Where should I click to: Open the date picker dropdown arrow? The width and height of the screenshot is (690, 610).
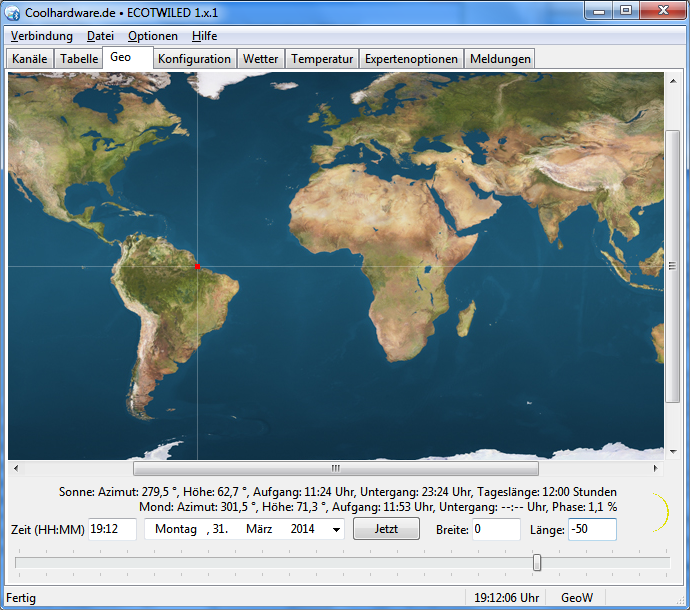coord(336,529)
